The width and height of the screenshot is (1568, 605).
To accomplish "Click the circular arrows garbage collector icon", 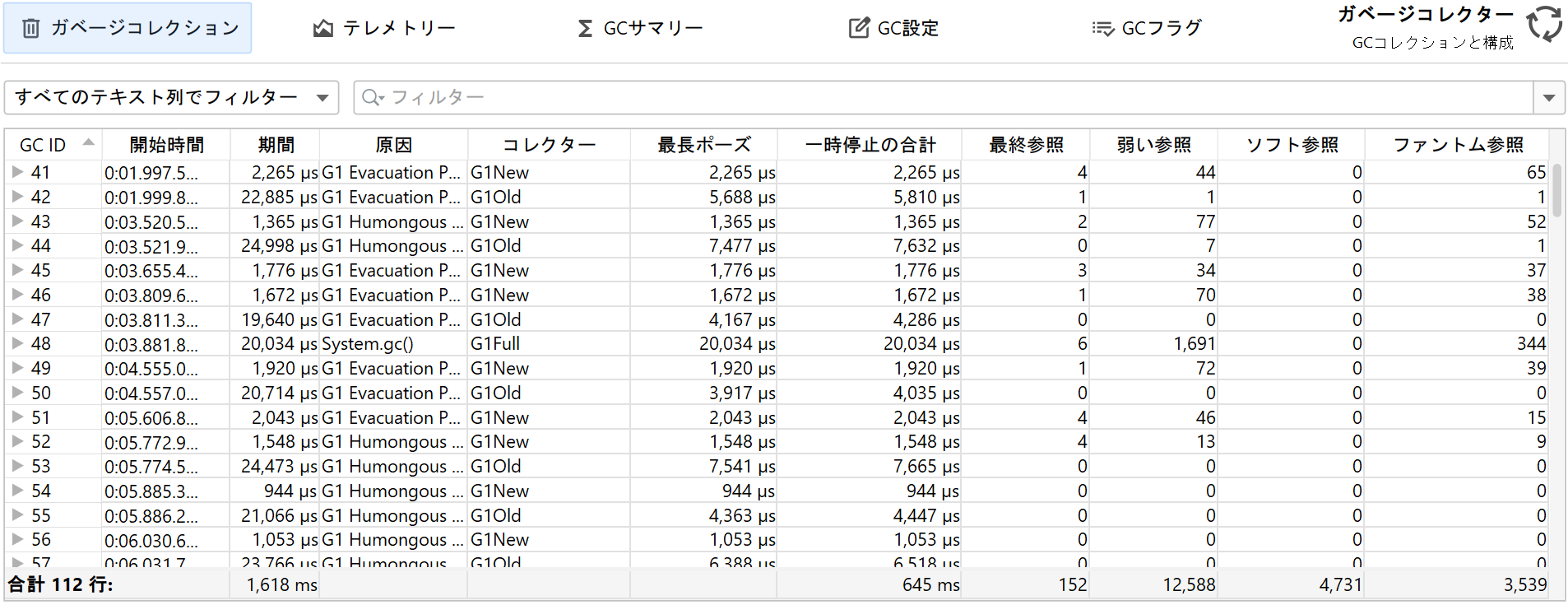I will pos(1544,24).
